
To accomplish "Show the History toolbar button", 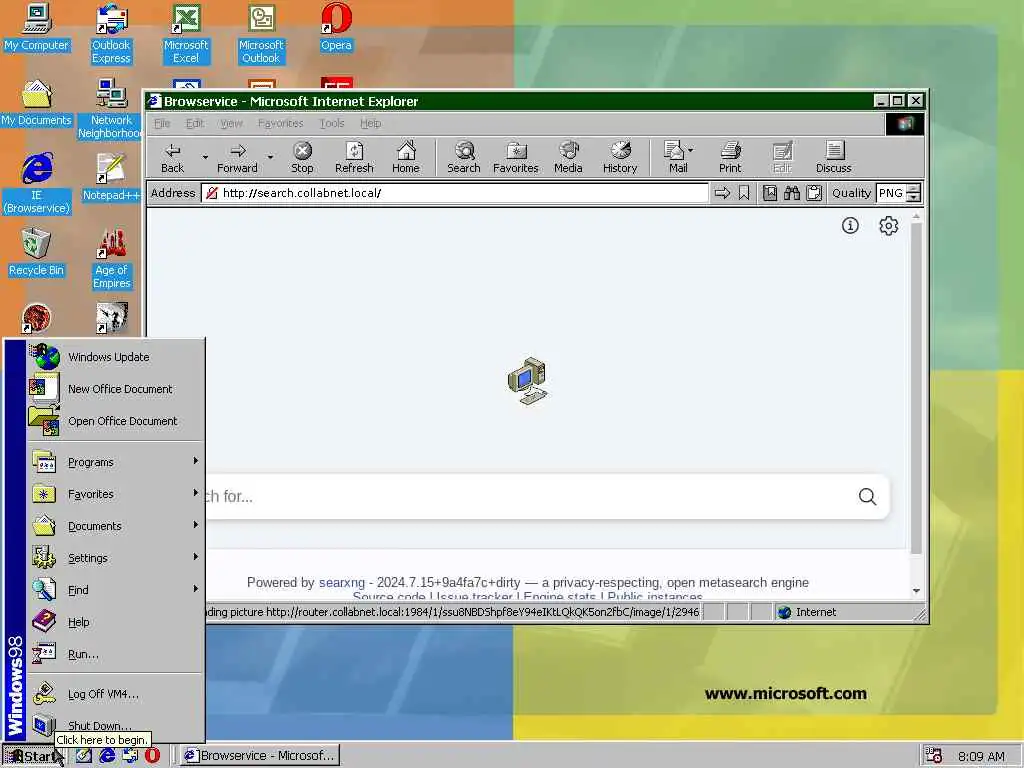I will tap(620, 157).
